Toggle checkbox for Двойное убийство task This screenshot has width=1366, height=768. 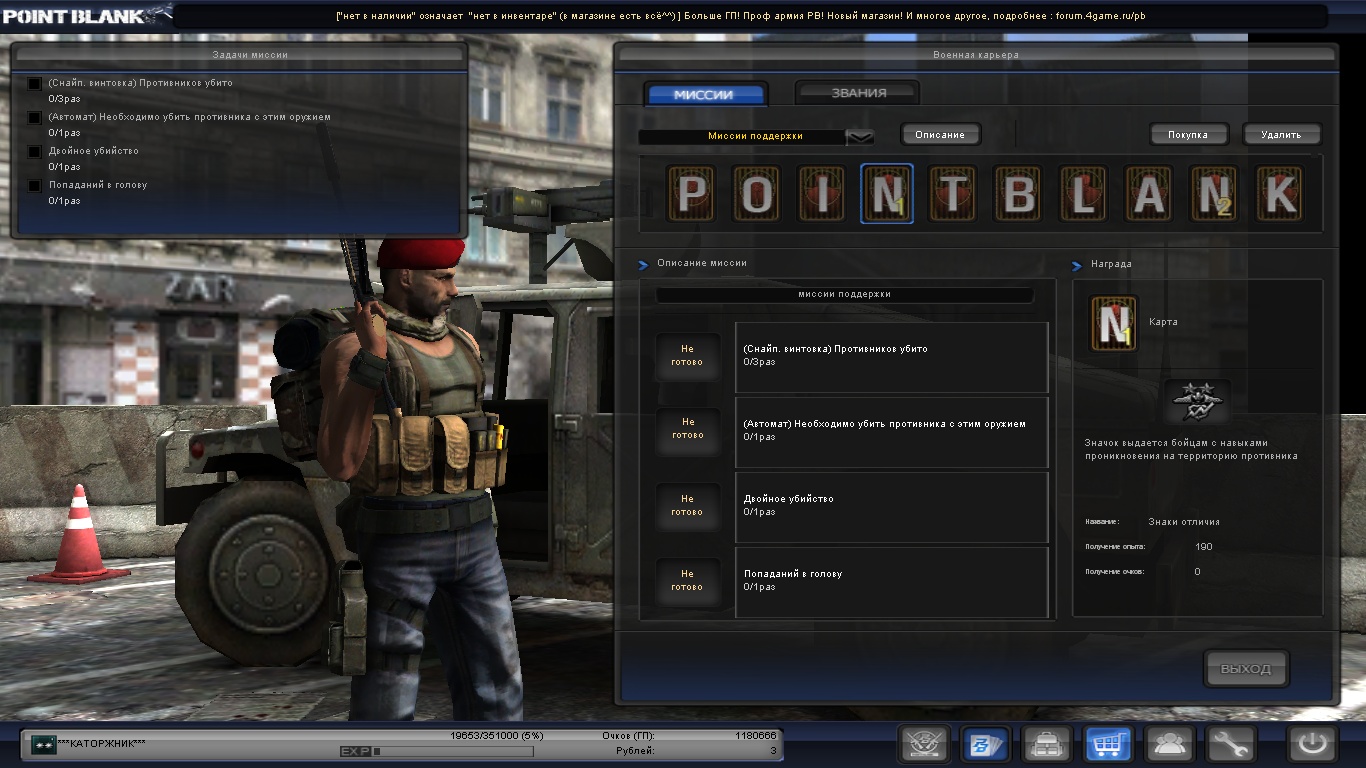pos(35,152)
